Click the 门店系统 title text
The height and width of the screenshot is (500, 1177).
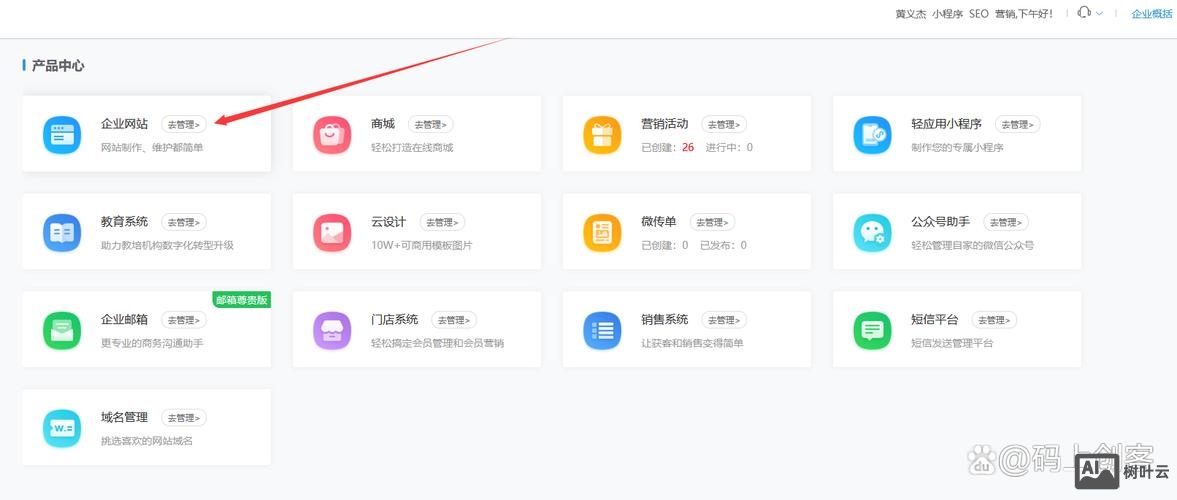click(x=395, y=319)
